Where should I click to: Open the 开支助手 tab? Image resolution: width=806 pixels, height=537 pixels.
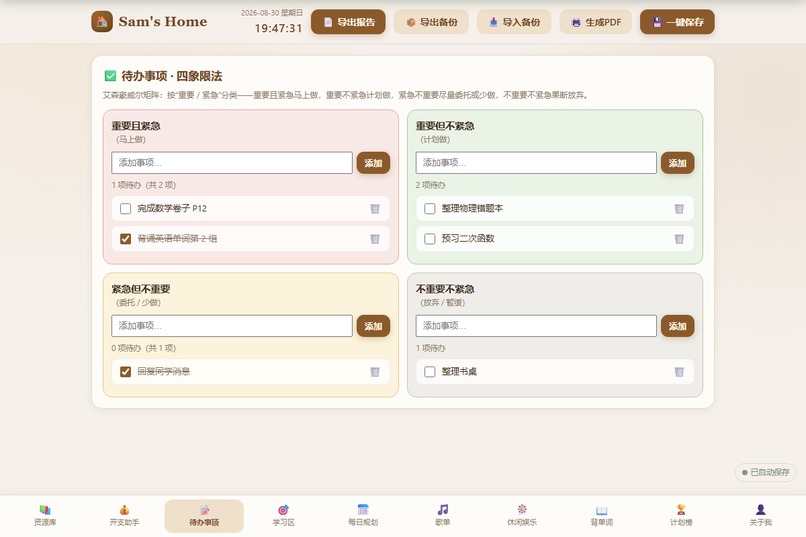click(124, 516)
